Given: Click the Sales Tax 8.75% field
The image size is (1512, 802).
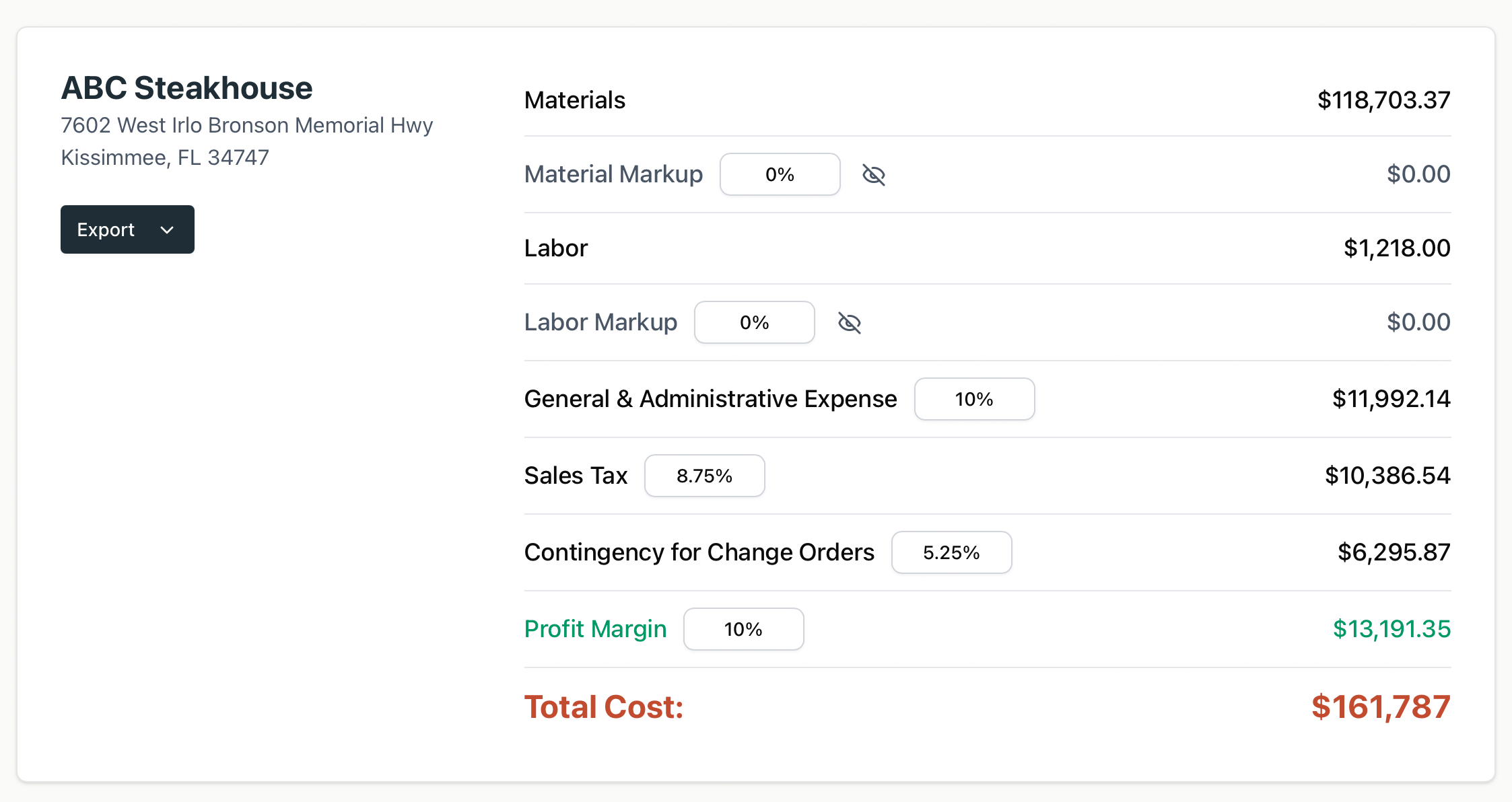Looking at the screenshot, I should [x=704, y=476].
